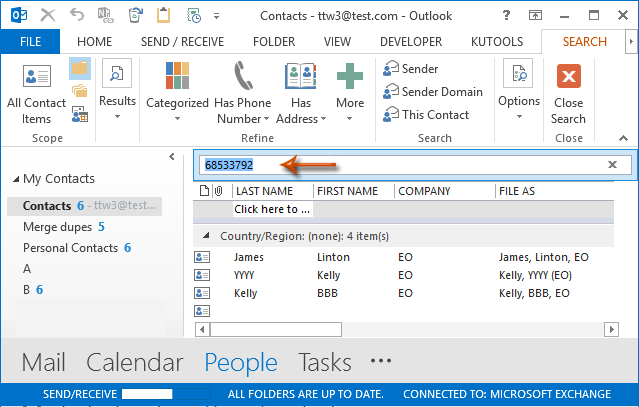Click the Categorized refine icon
This screenshot has width=639, height=407.
pos(177,78)
